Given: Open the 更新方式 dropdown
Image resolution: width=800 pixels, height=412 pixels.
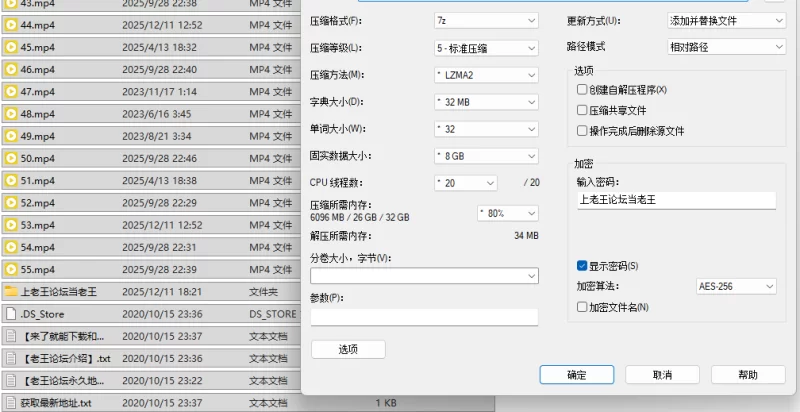Looking at the screenshot, I should (725, 20).
